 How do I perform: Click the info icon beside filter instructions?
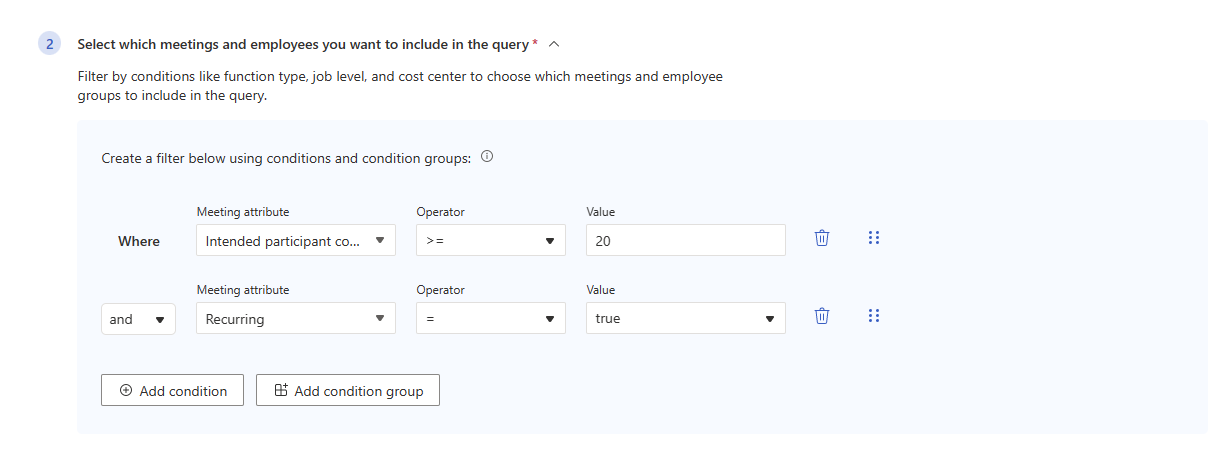pos(487,157)
